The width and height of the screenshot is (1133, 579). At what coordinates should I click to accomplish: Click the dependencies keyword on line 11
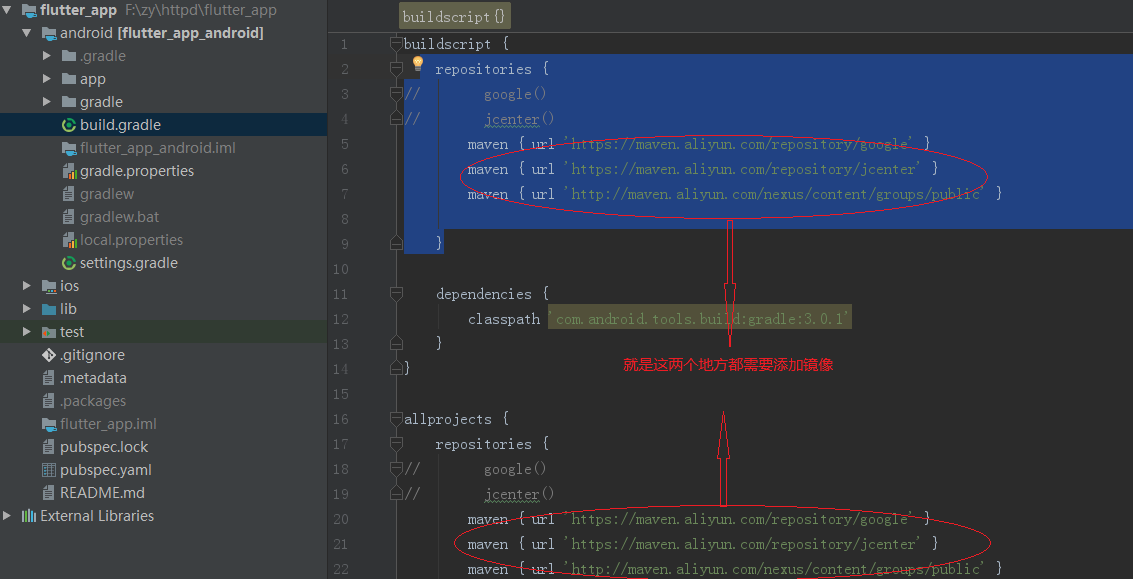(483, 294)
